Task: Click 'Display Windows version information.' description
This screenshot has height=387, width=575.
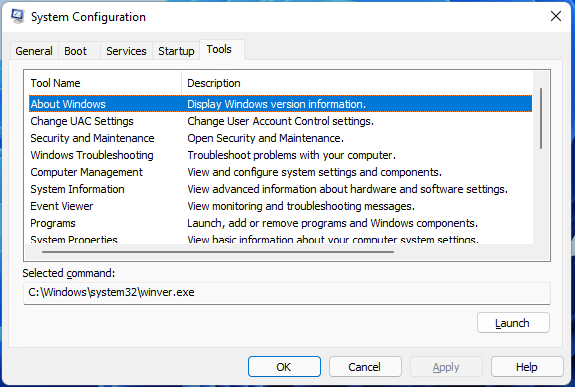Action: pos(276,104)
